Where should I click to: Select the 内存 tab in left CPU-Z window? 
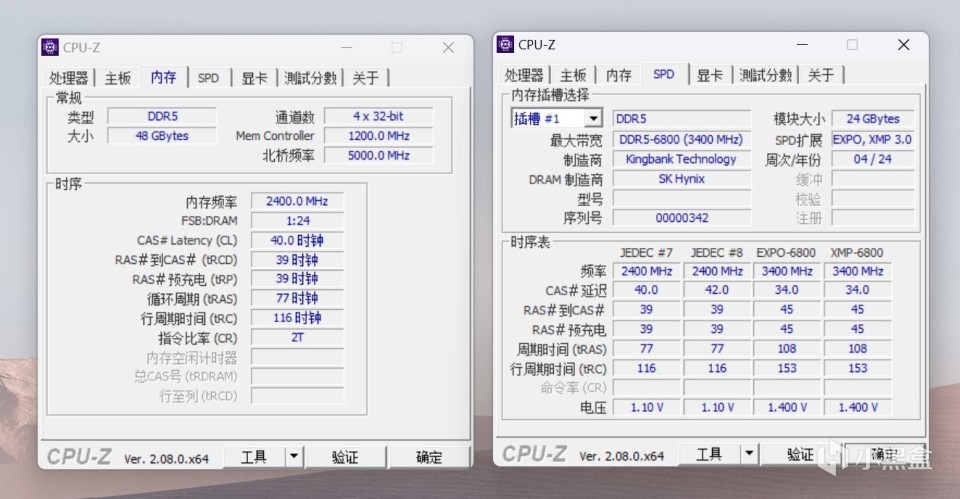(163, 77)
